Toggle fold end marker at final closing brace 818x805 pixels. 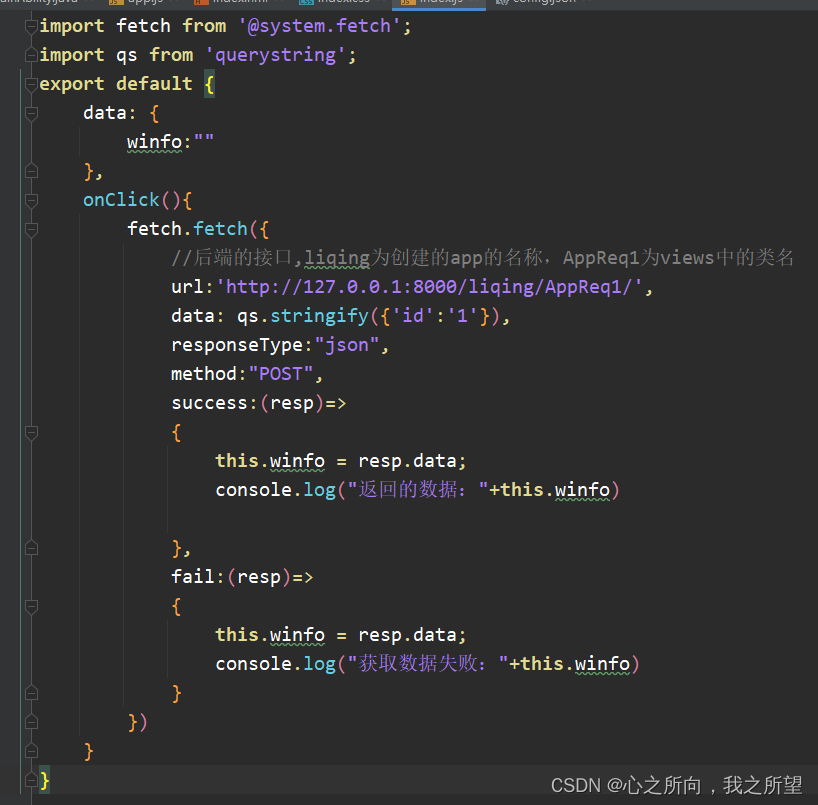click(31, 780)
